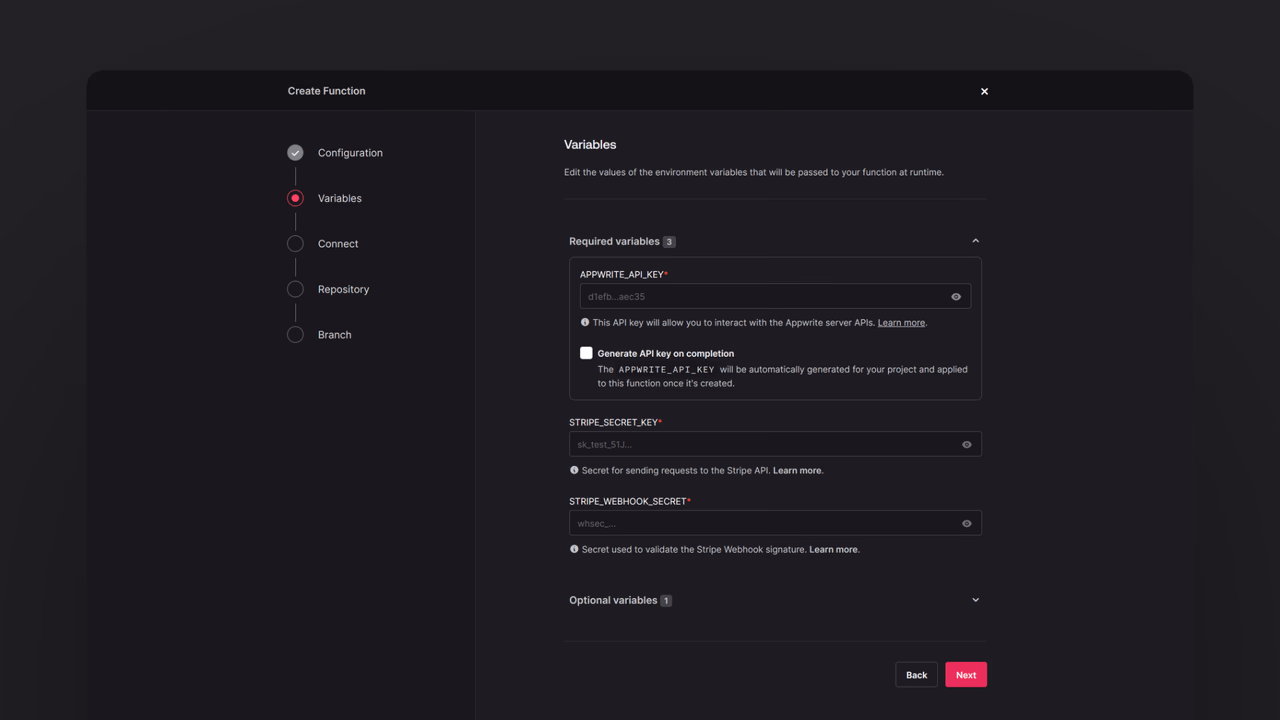
Task: Open Learn more link for Appwrite API key
Action: [x=901, y=323]
